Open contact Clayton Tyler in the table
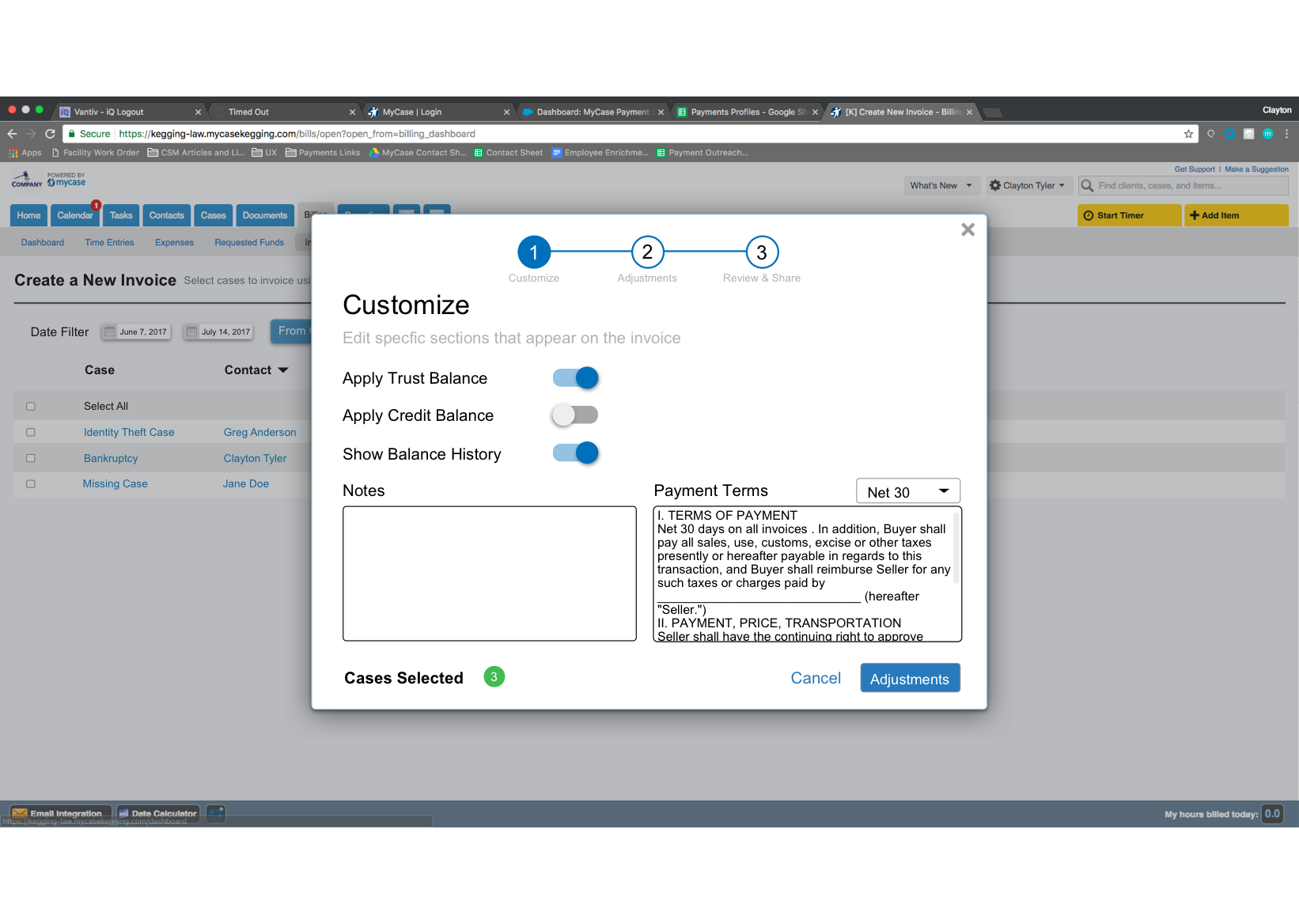 pos(255,458)
